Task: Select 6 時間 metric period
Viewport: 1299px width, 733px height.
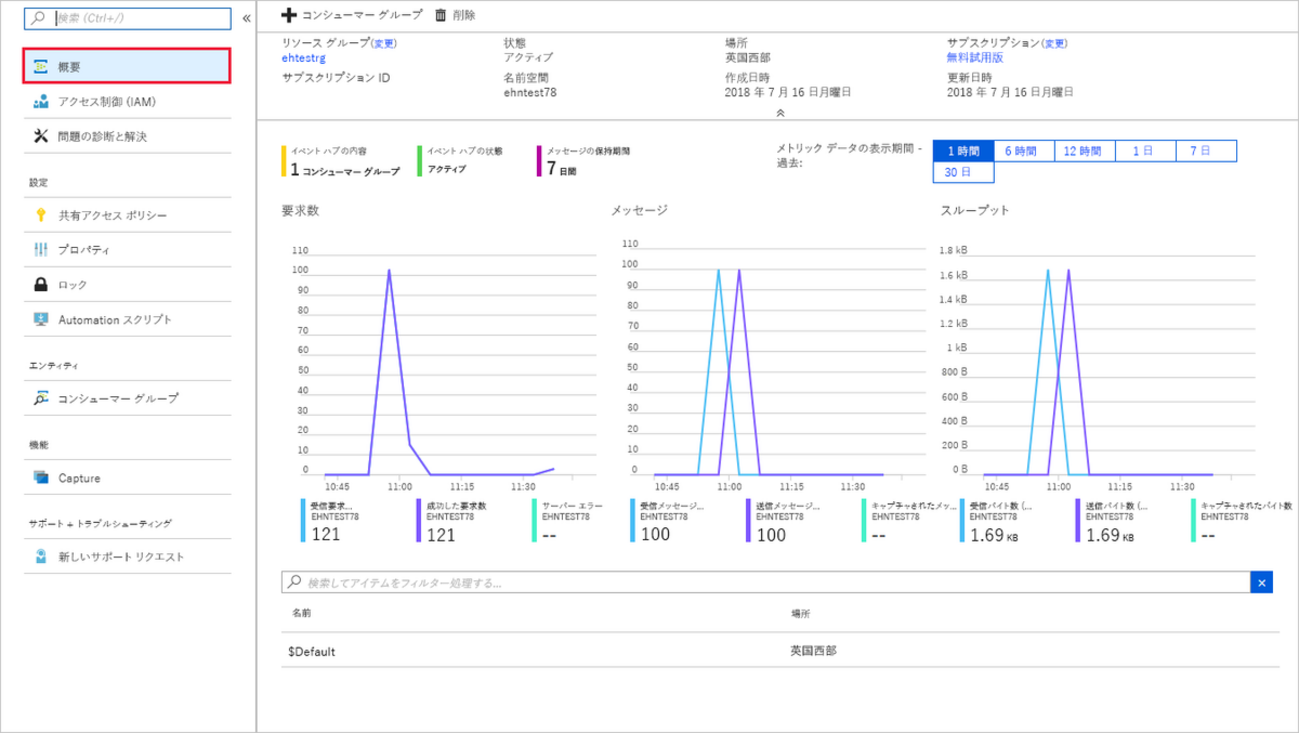Action: [1023, 151]
